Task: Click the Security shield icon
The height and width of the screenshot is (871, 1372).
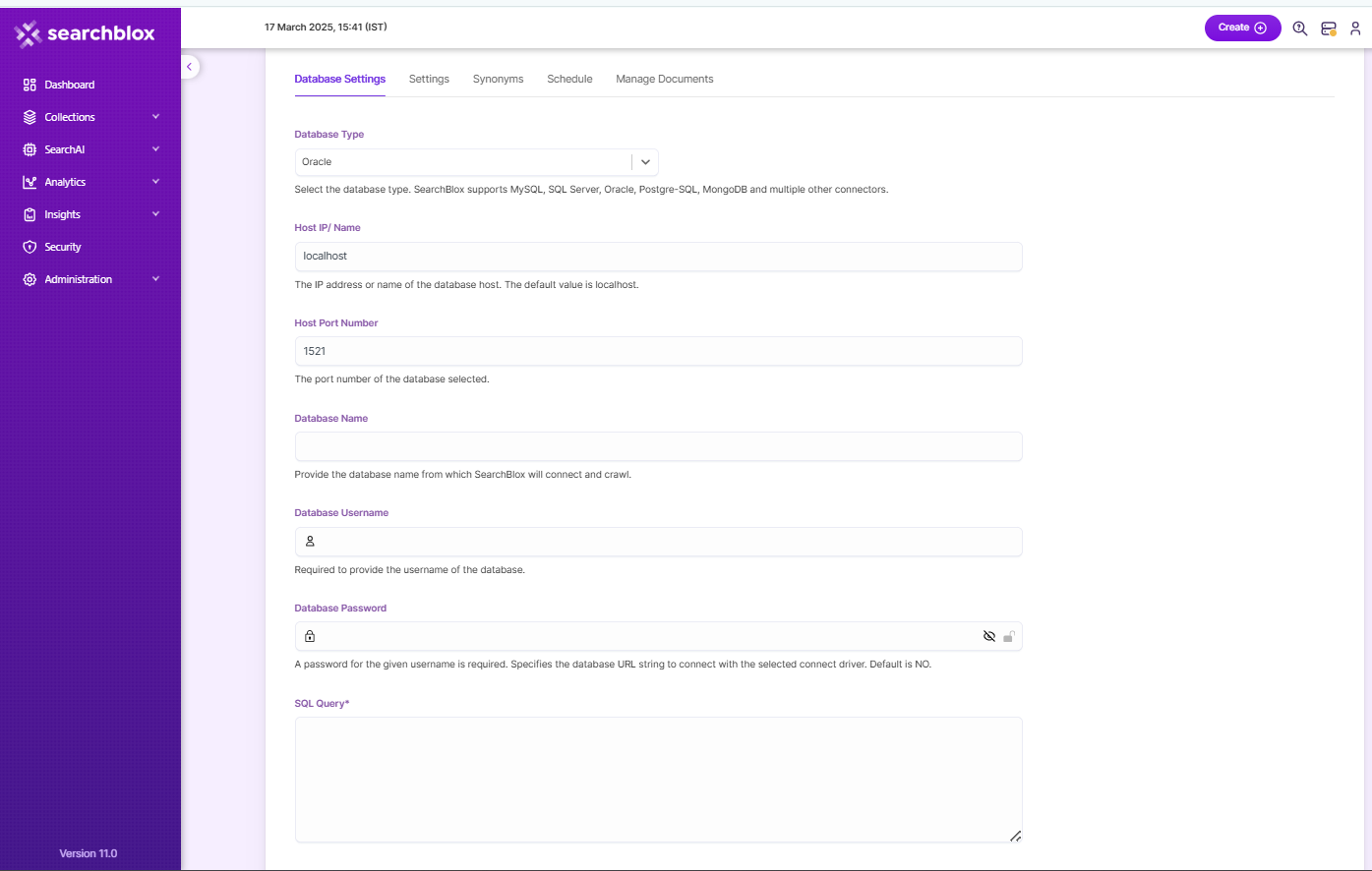Action: (30, 247)
